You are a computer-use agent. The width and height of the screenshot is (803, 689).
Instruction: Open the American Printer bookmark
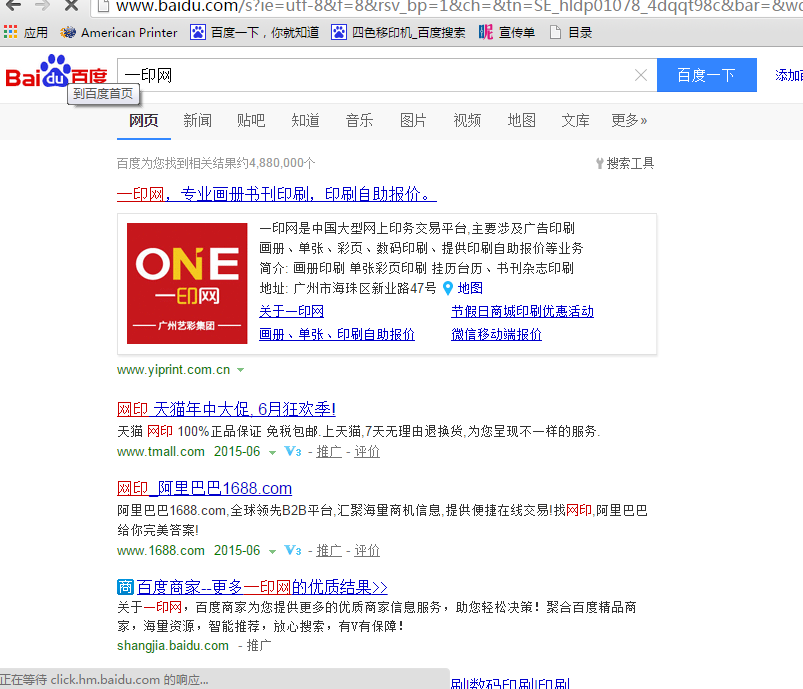click(118, 33)
